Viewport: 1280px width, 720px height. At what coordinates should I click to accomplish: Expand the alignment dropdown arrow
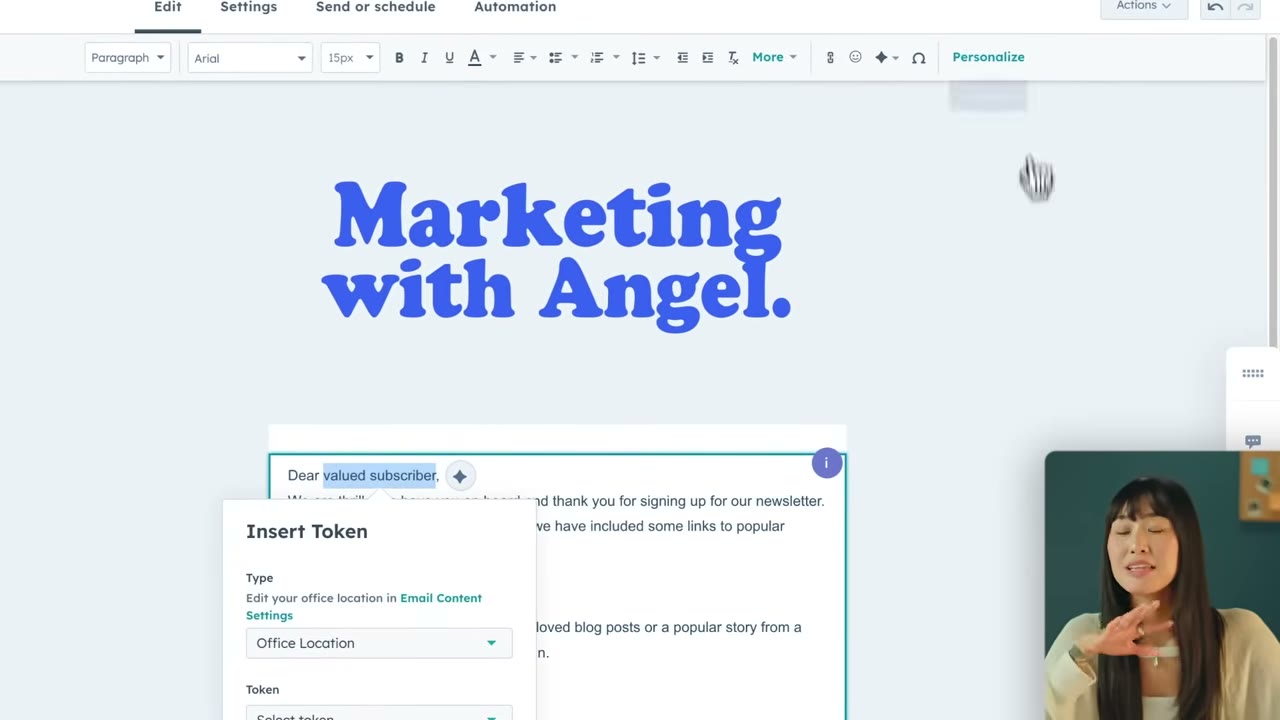pyautogui.click(x=533, y=58)
